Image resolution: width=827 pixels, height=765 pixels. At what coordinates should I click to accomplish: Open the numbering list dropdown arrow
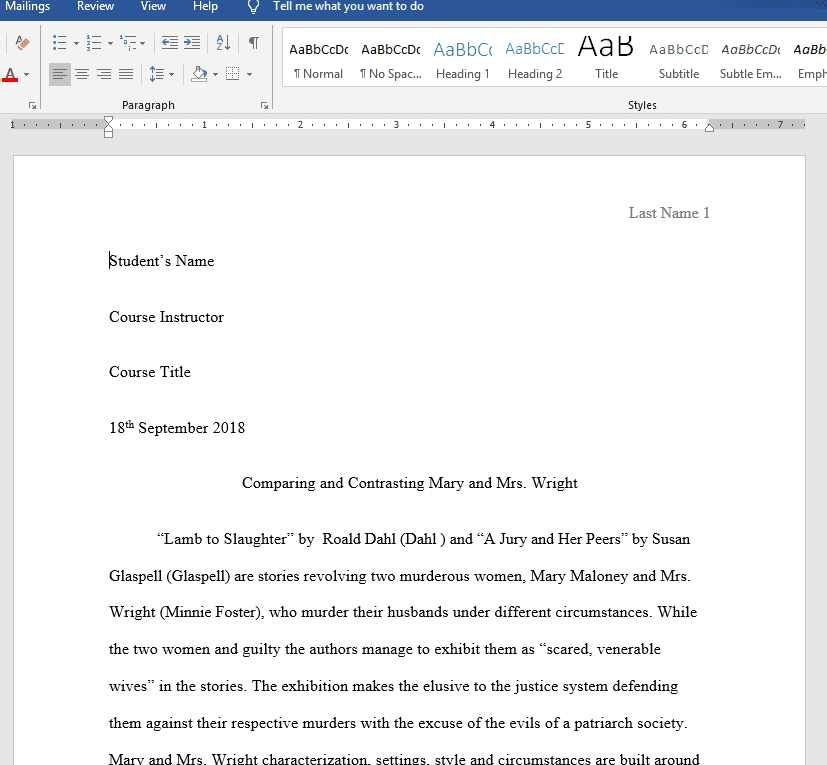109,43
